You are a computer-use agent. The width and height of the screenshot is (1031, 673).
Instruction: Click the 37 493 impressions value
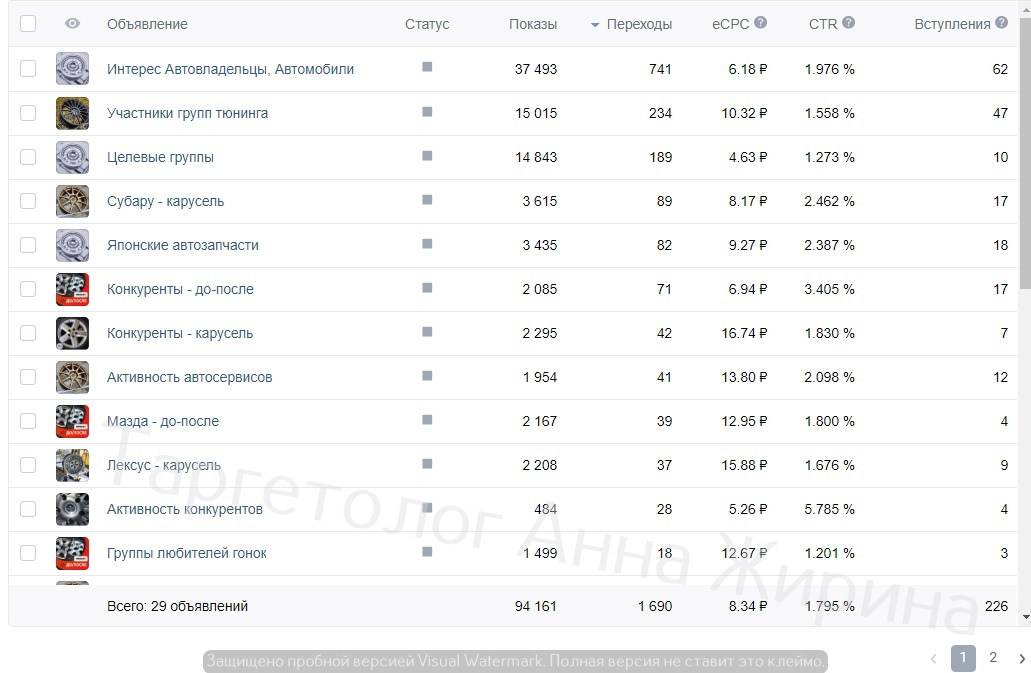[536, 69]
